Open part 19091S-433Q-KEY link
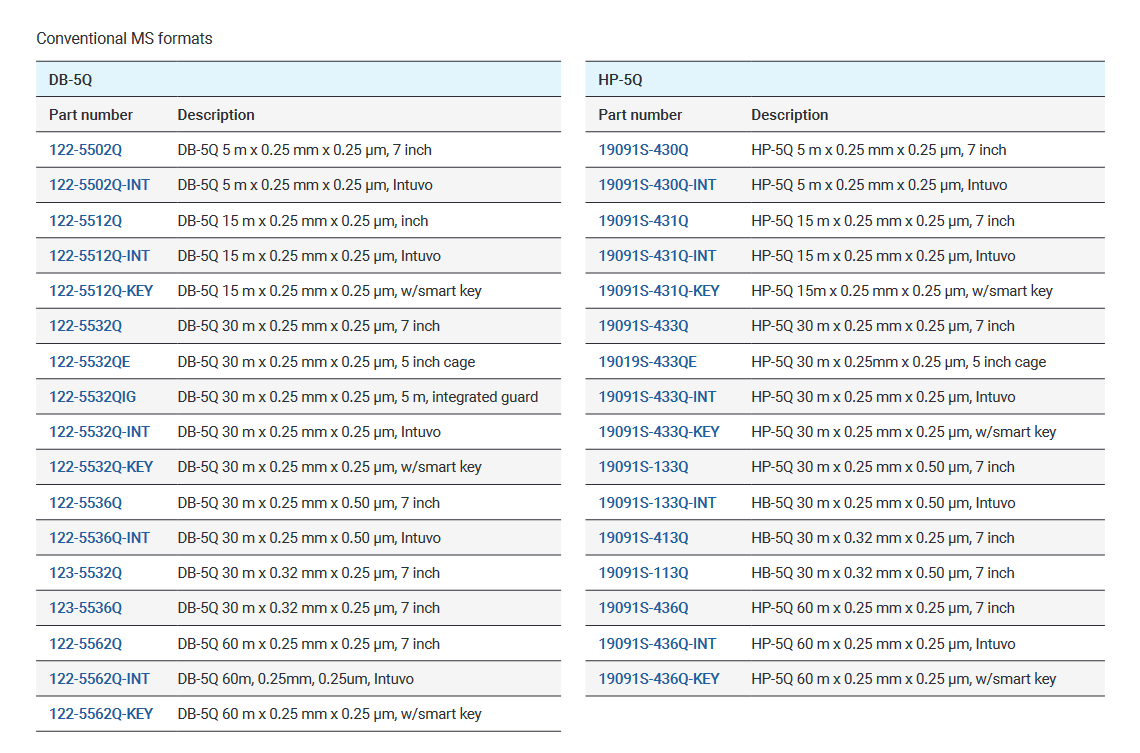1140x753 pixels. 659,432
